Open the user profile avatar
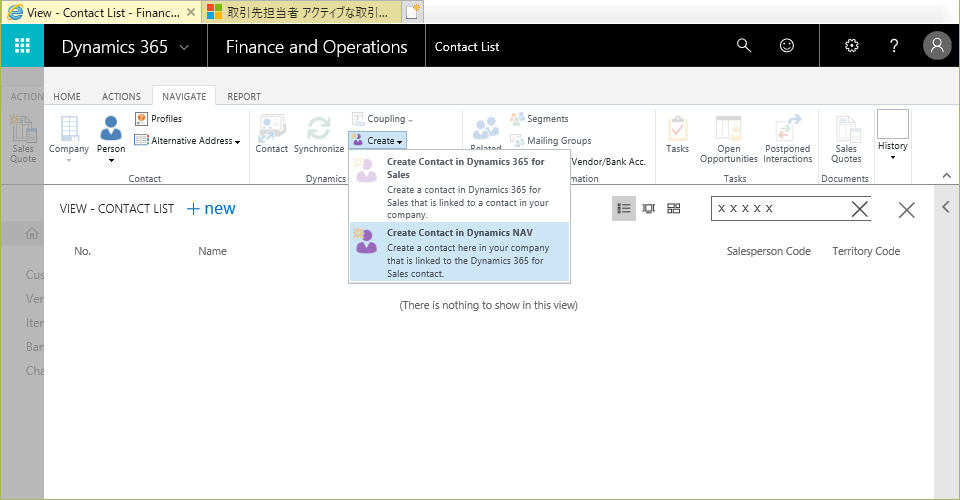 (x=937, y=45)
